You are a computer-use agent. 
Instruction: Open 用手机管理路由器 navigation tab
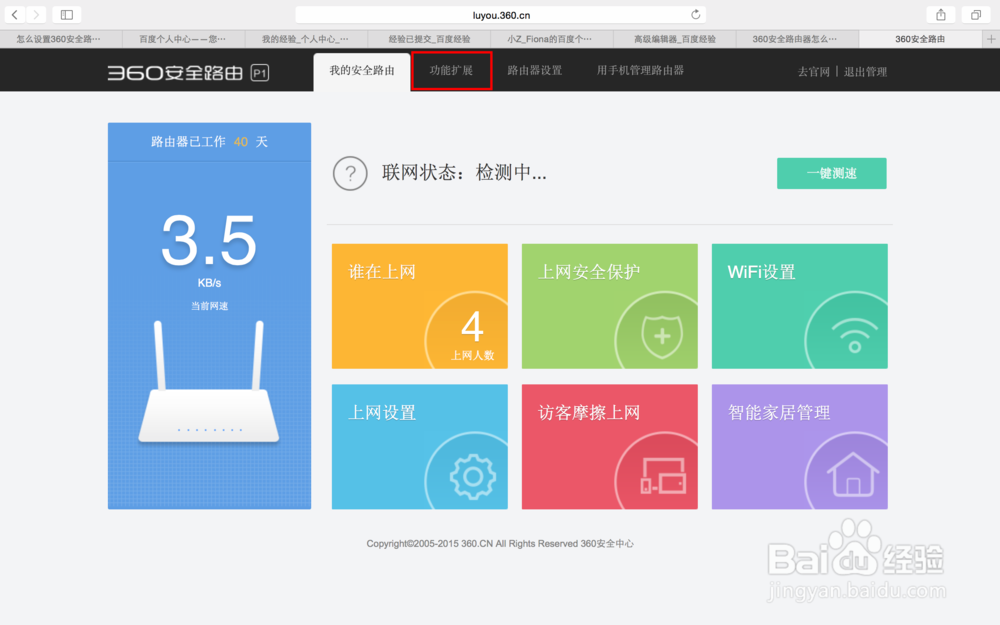click(x=640, y=70)
